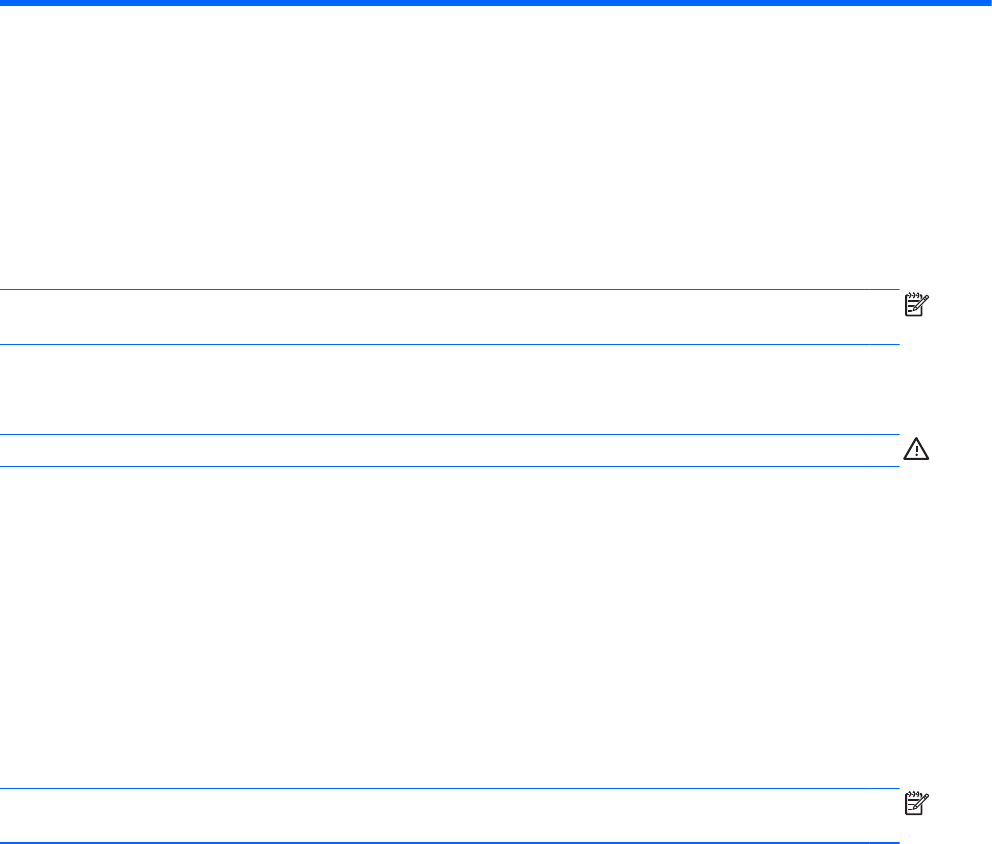Click the thick blue header bar
The height and width of the screenshot is (844, 992).
496,4
